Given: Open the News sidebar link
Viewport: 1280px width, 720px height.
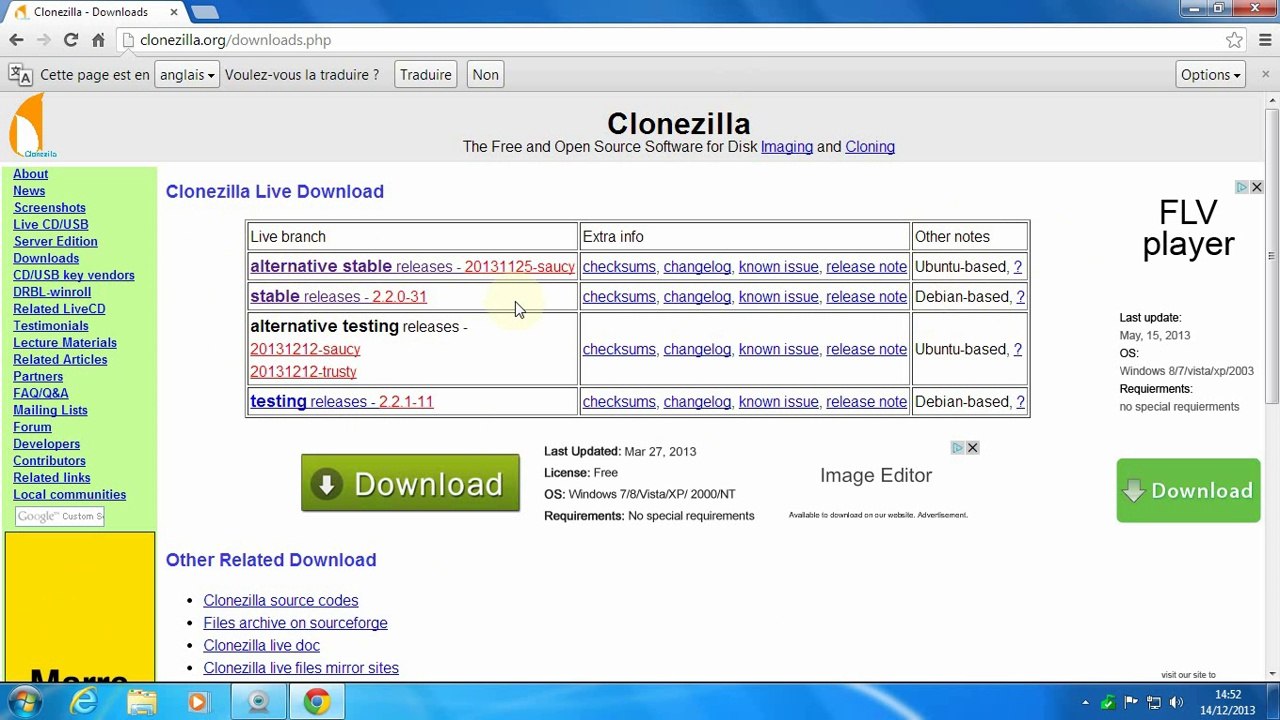Looking at the screenshot, I should click(x=29, y=191).
